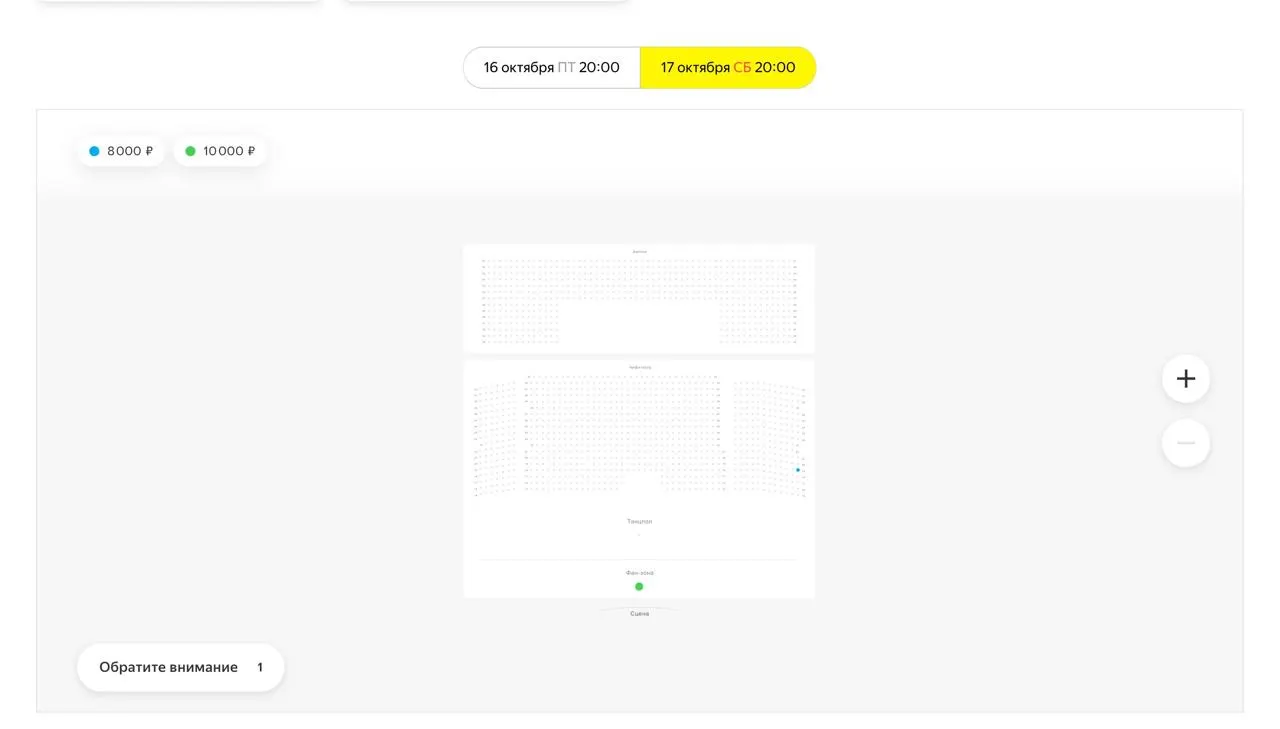Select the blue available seat in amphitheatre
Image resolution: width=1280 pixels, height=729 pixels.
[798, 470]
